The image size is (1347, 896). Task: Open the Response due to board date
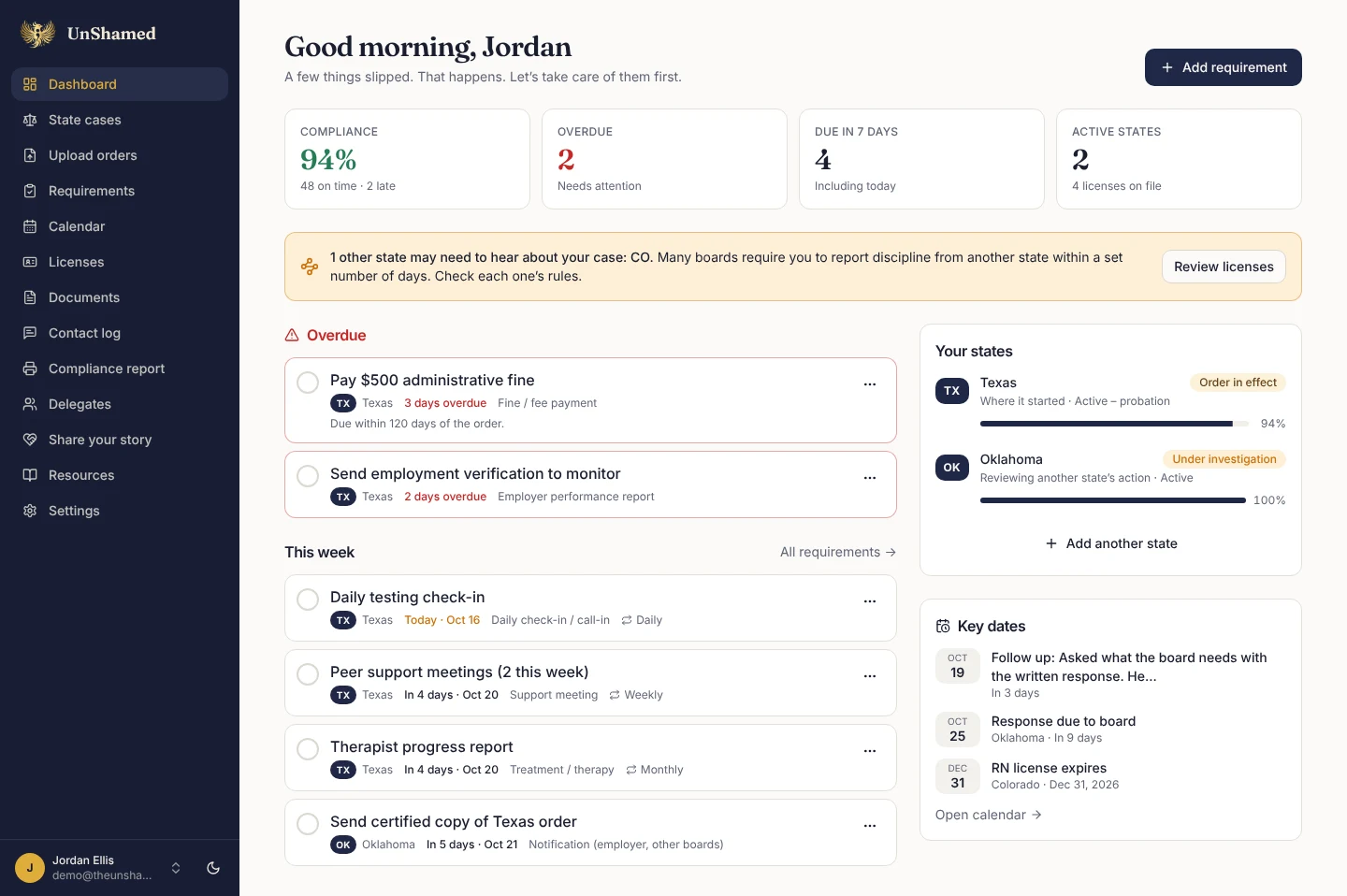[x=1110, y=729]
